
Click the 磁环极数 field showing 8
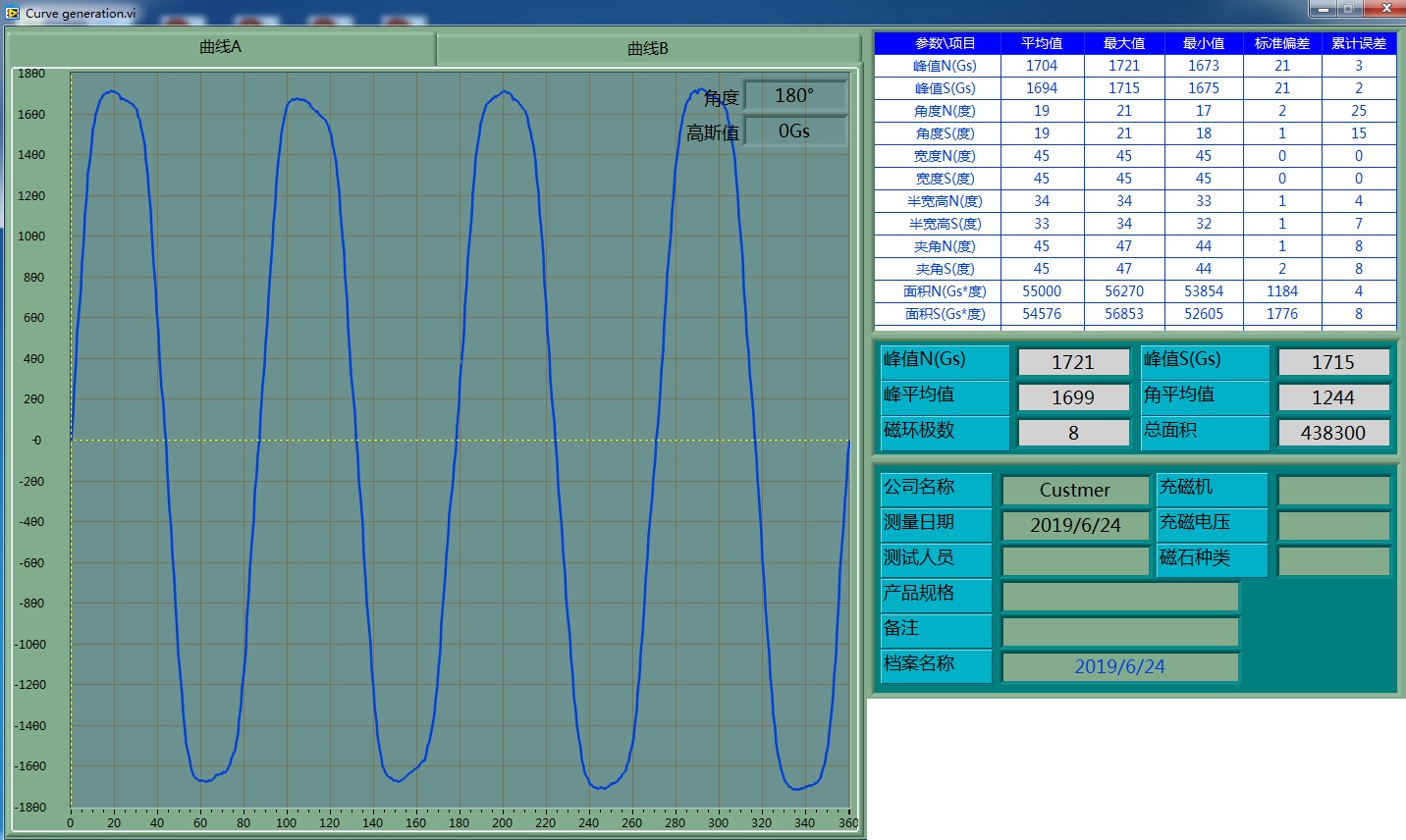point(1073,433)
